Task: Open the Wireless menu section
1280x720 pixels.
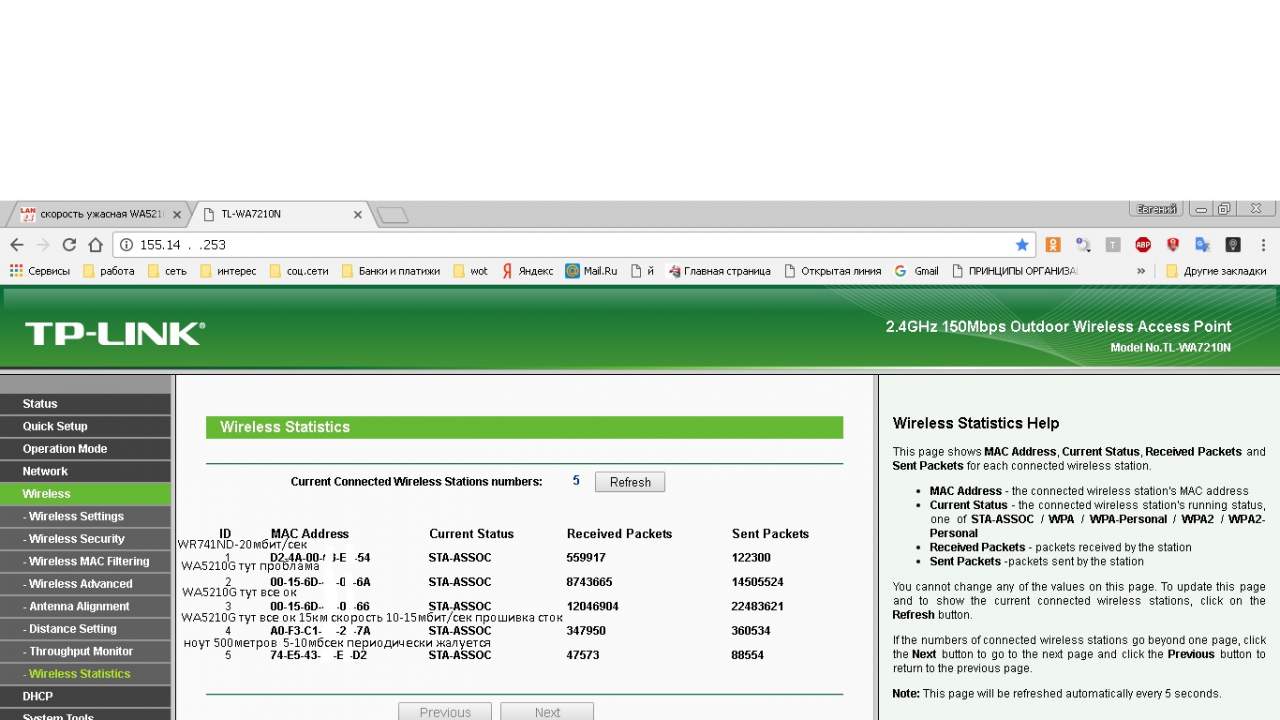Action: 86,493
